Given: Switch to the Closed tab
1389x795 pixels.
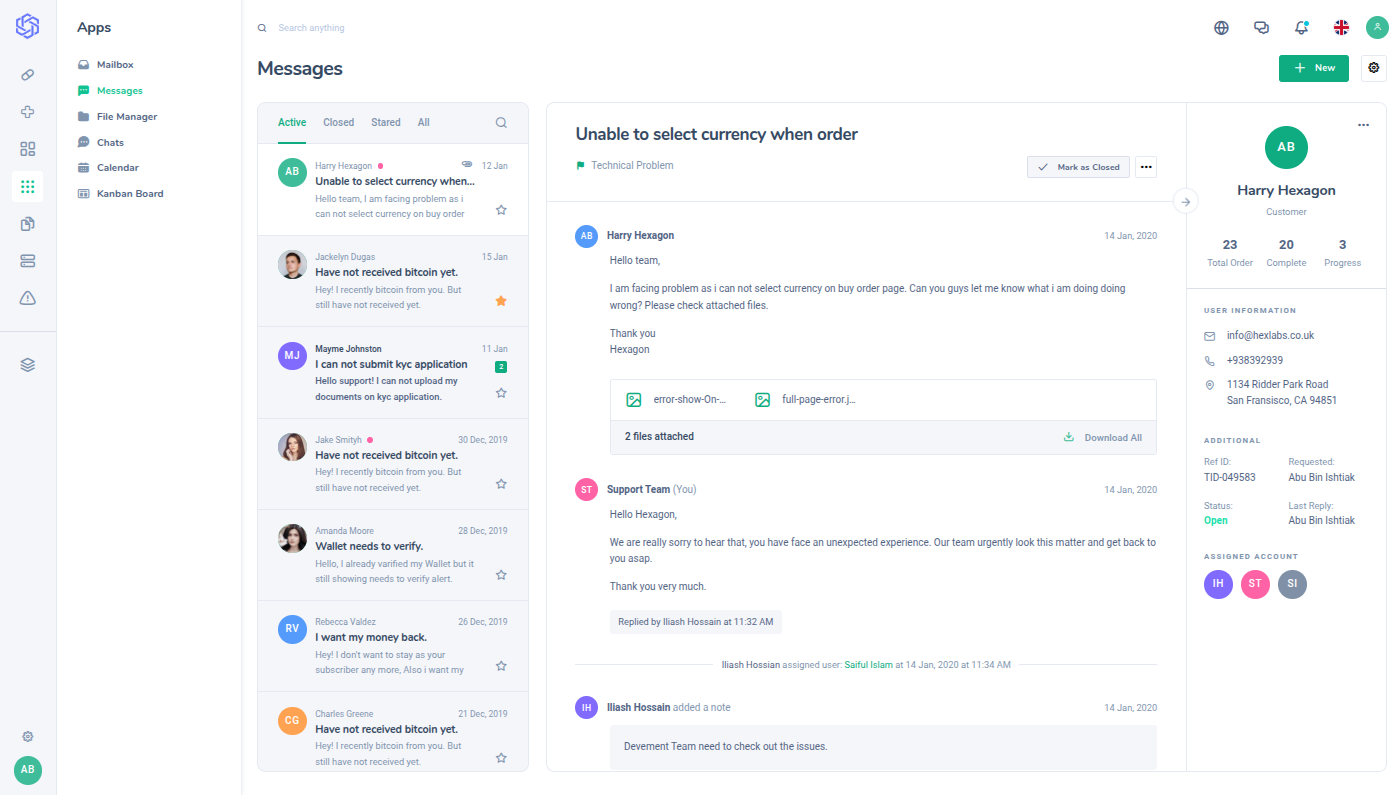Looking at the screenshot, I should click(338, 123).
